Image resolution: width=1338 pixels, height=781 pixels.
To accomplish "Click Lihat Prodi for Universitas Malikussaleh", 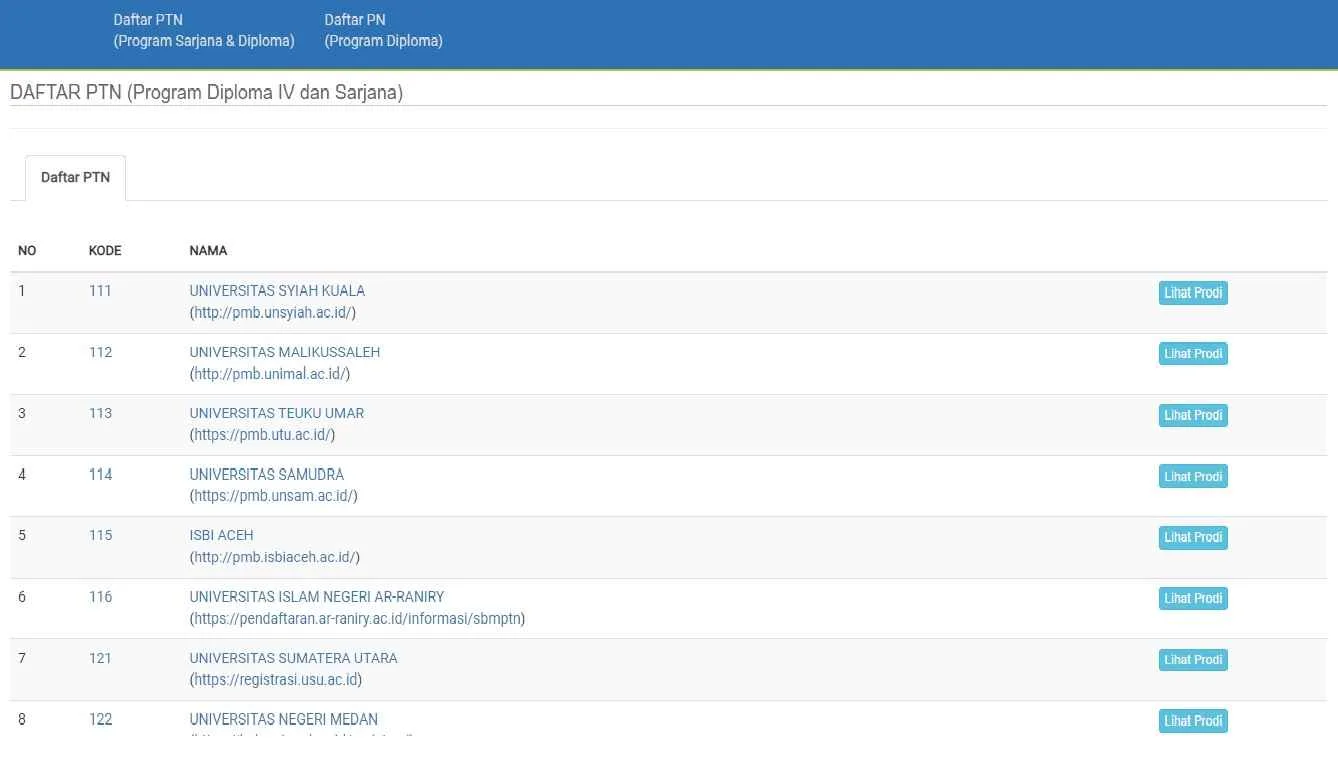I will 1192,354.
